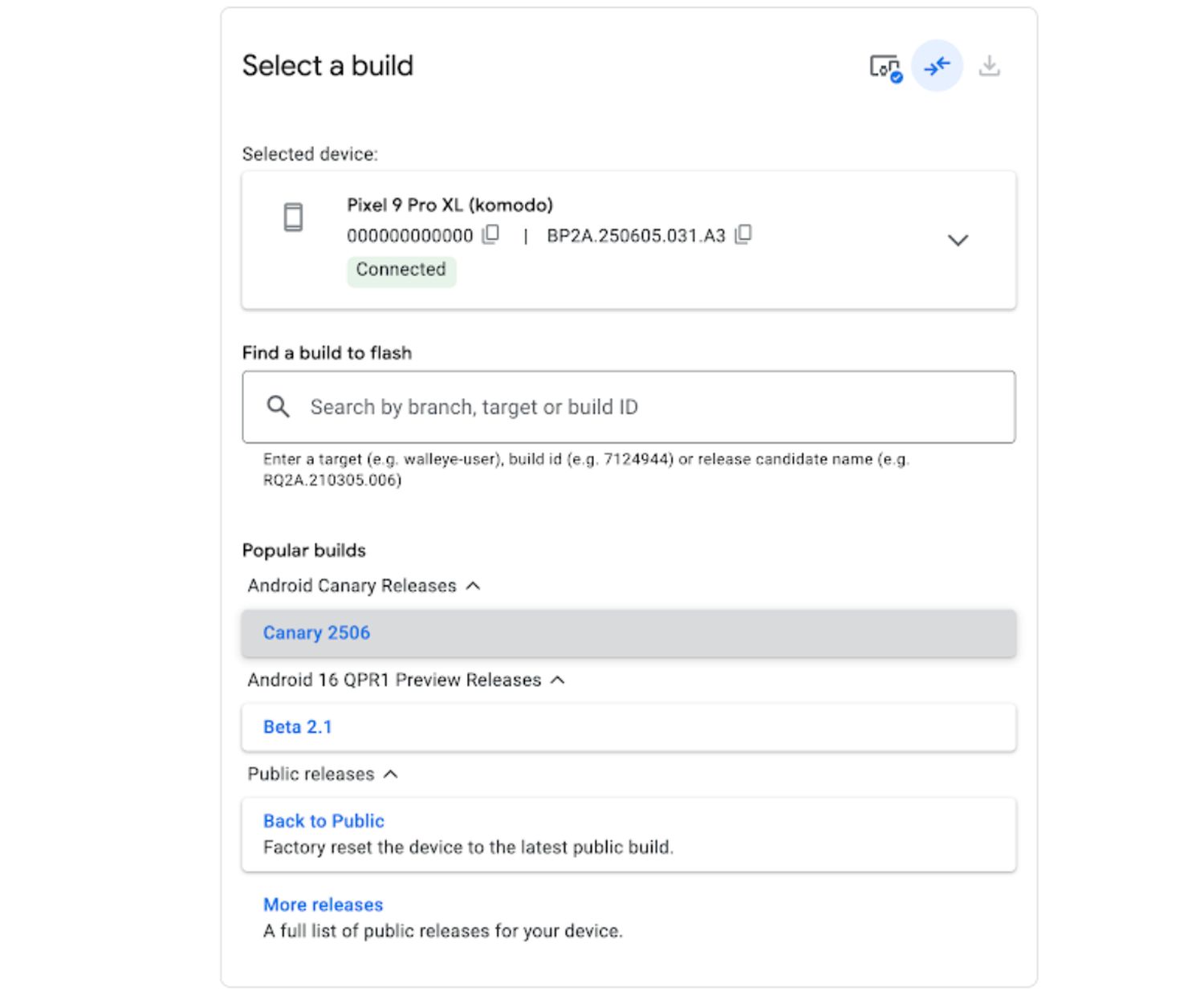The image size is (1204, 992).
Task: Copy the build ID BP2A.250605.031.A3
Action: point(743,234)
